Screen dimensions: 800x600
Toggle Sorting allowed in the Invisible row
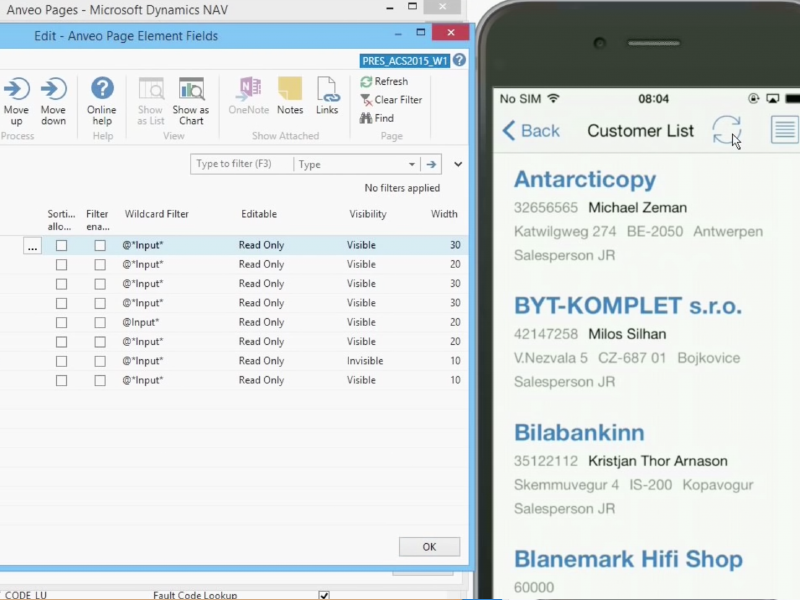tap(61, 361)
